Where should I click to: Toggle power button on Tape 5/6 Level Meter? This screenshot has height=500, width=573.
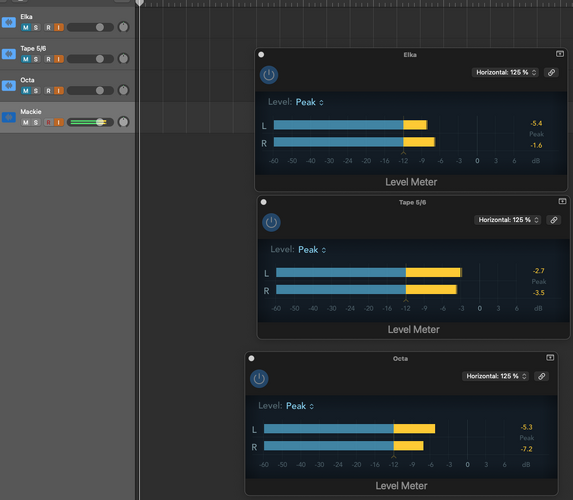(x=271, y=222)
